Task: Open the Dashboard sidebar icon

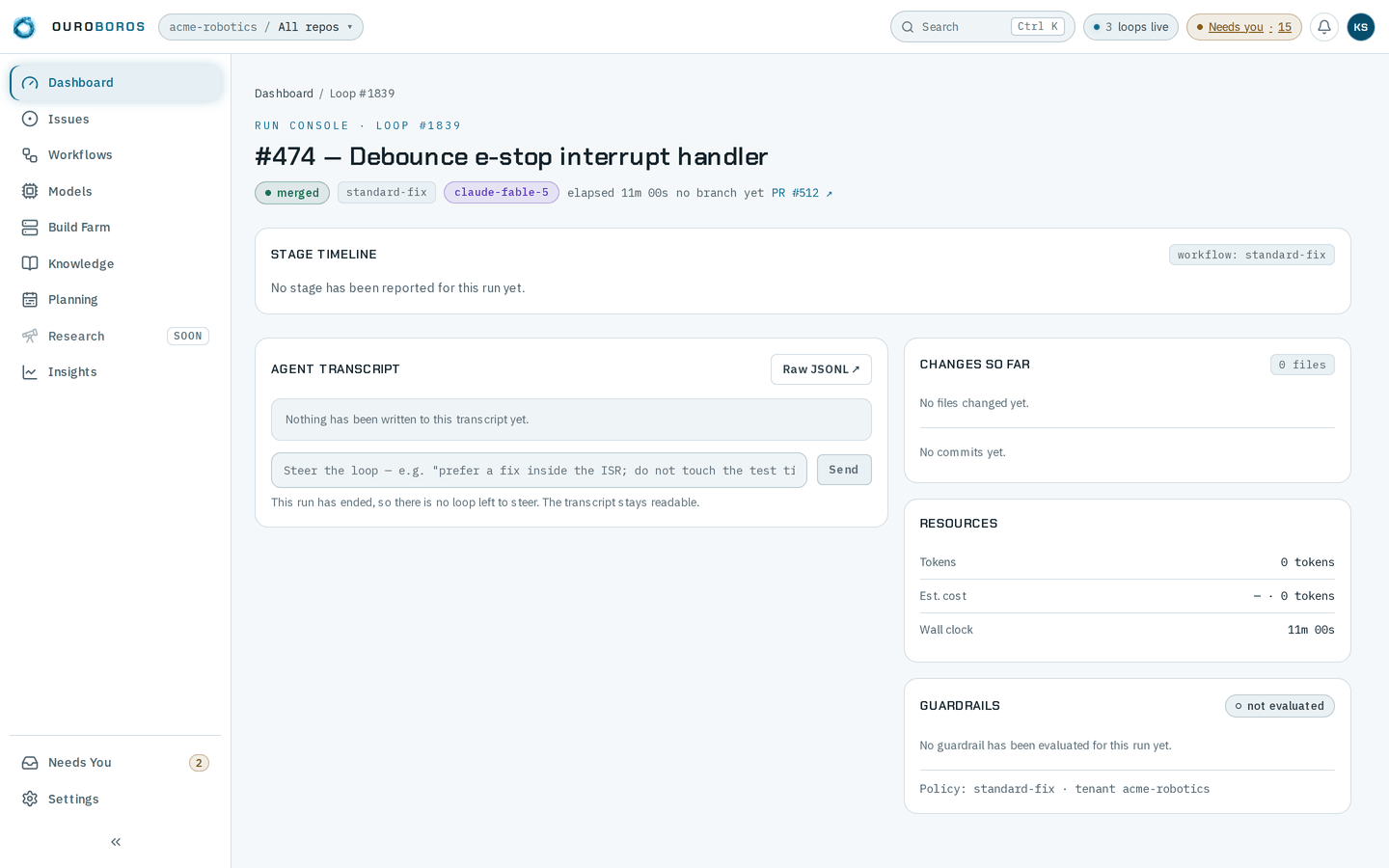Action: [x=30, y=83]
